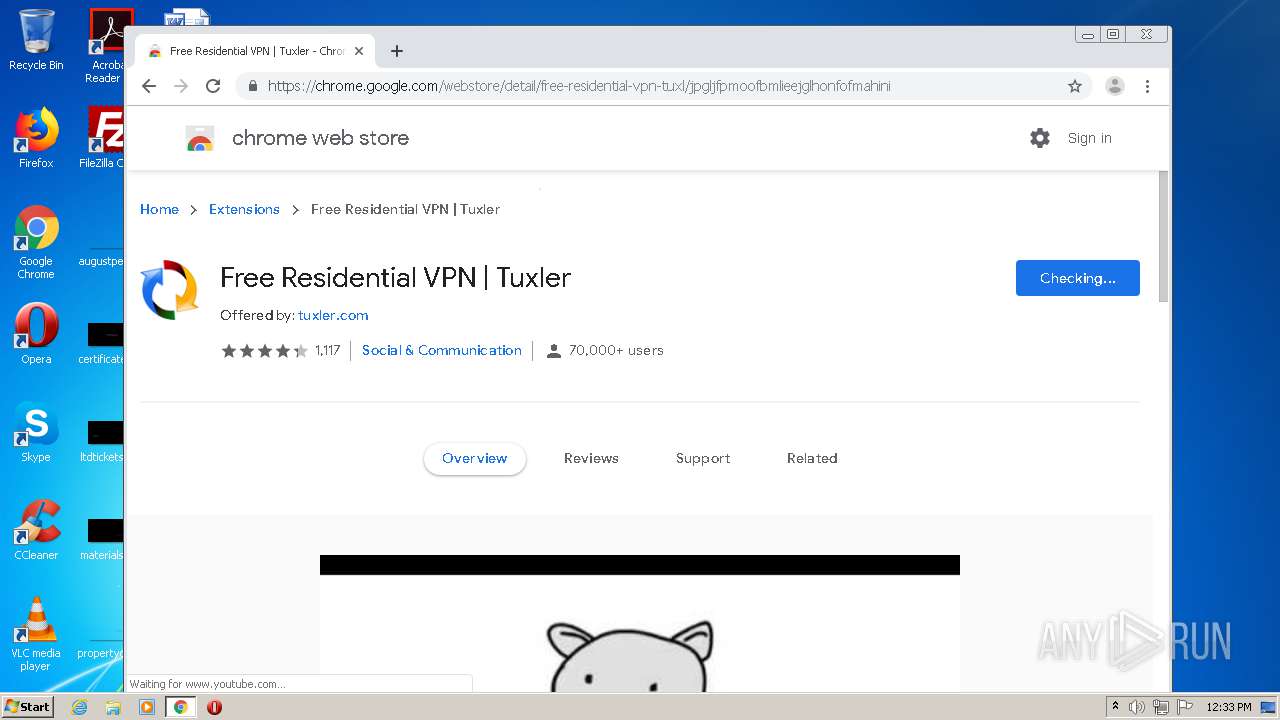Open Windows Explorer from taskbar
Image resolution: width=1280 pixels, height=720 pixels.
coord(113,707)
